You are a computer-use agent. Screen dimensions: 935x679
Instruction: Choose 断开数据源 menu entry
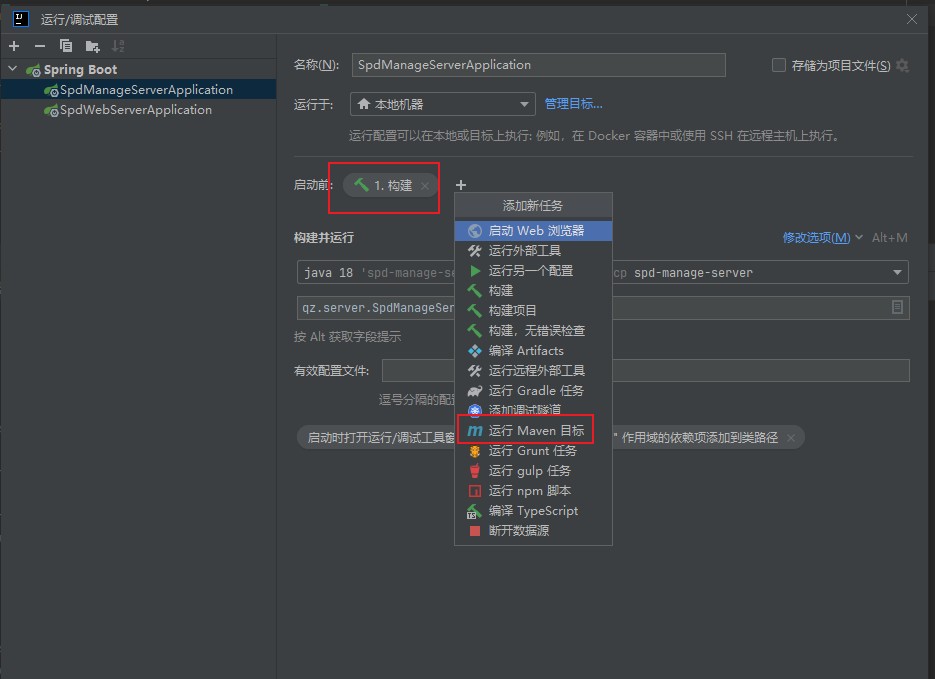(x=533, y=531)
